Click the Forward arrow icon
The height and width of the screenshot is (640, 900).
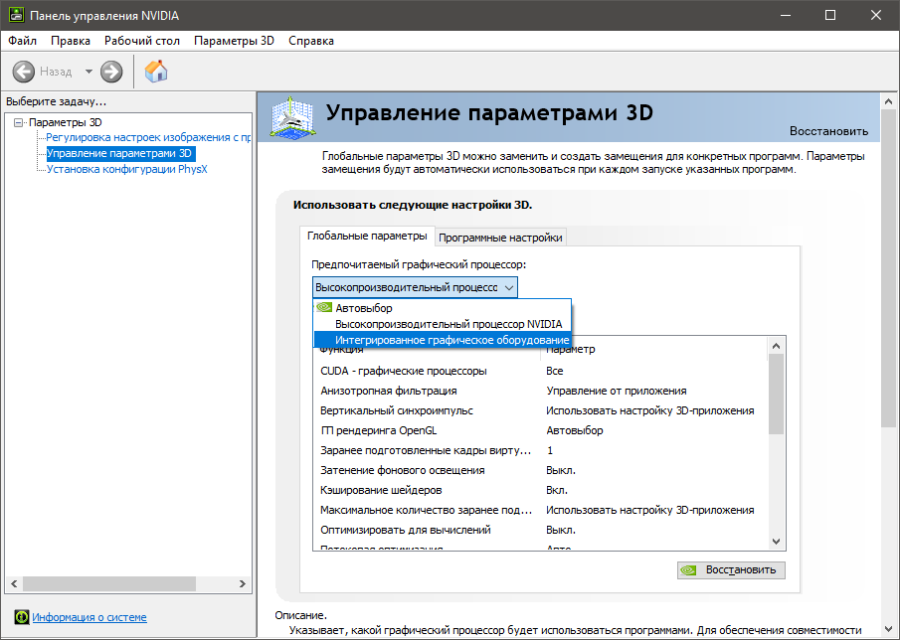click(x=111, y=72)
